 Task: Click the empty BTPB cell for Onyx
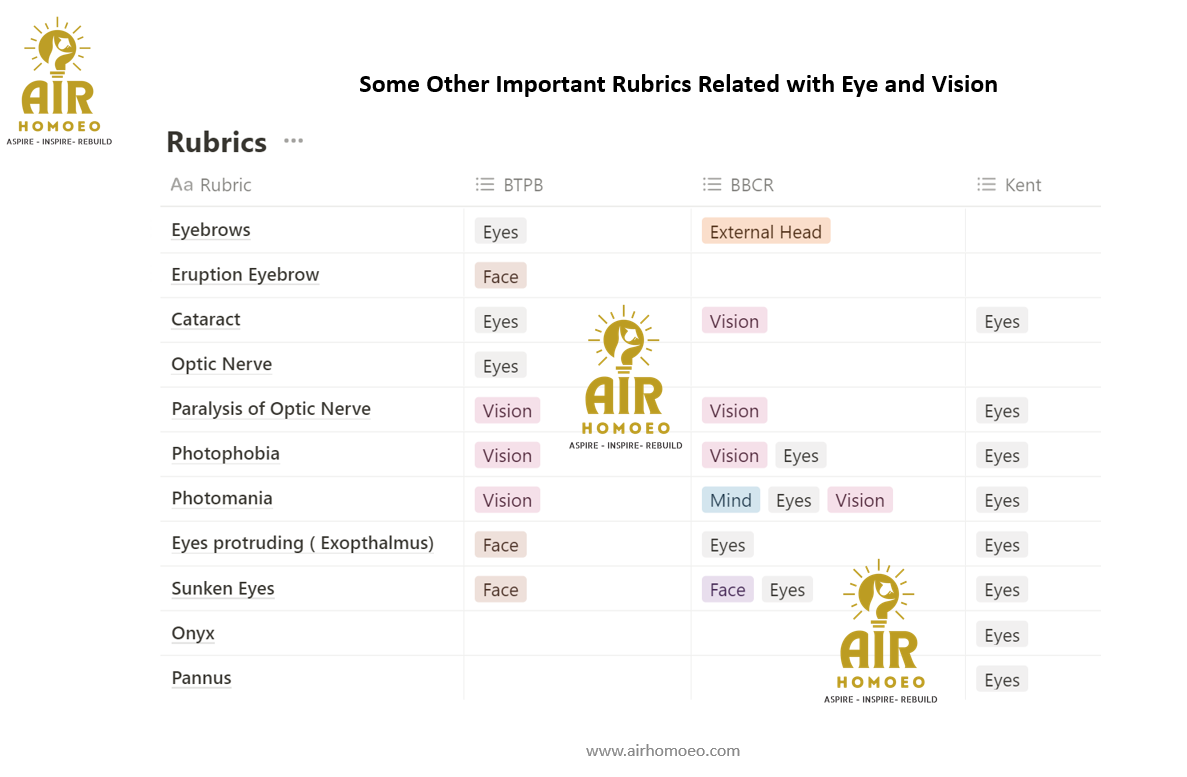pyautogui.click(x=577, y=633)
